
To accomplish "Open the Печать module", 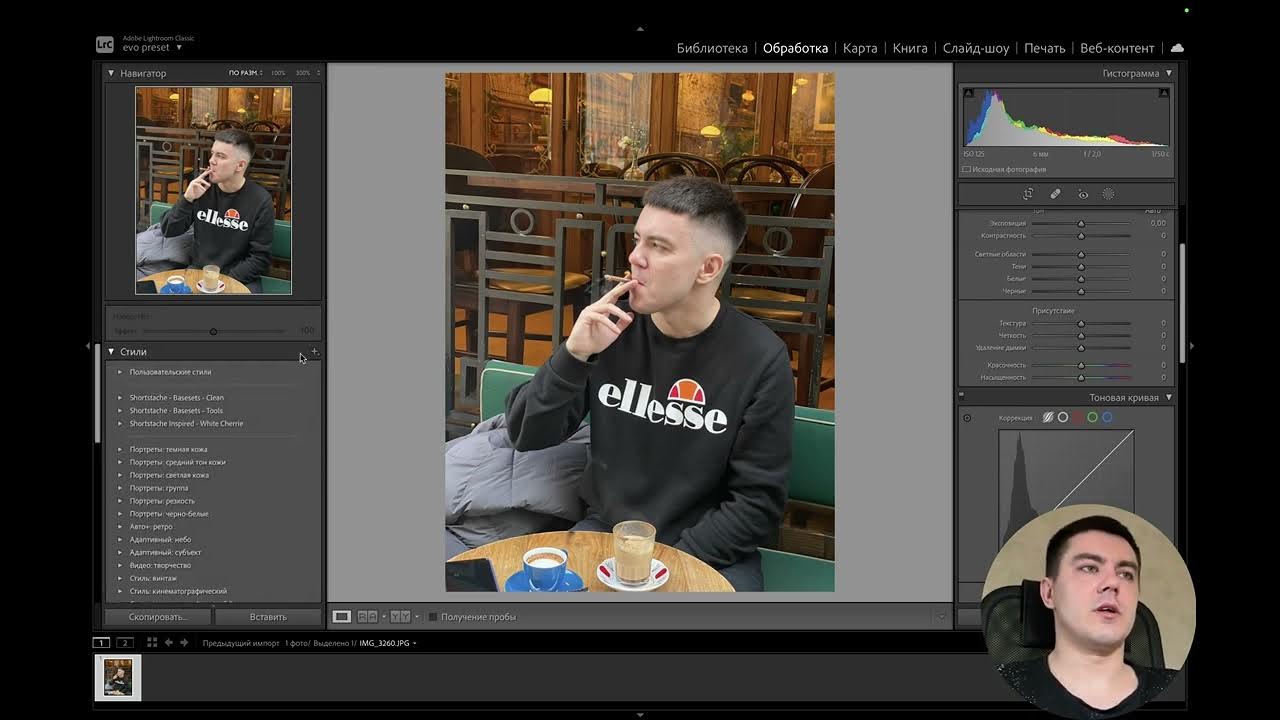I will click(x=1045, y=48).
